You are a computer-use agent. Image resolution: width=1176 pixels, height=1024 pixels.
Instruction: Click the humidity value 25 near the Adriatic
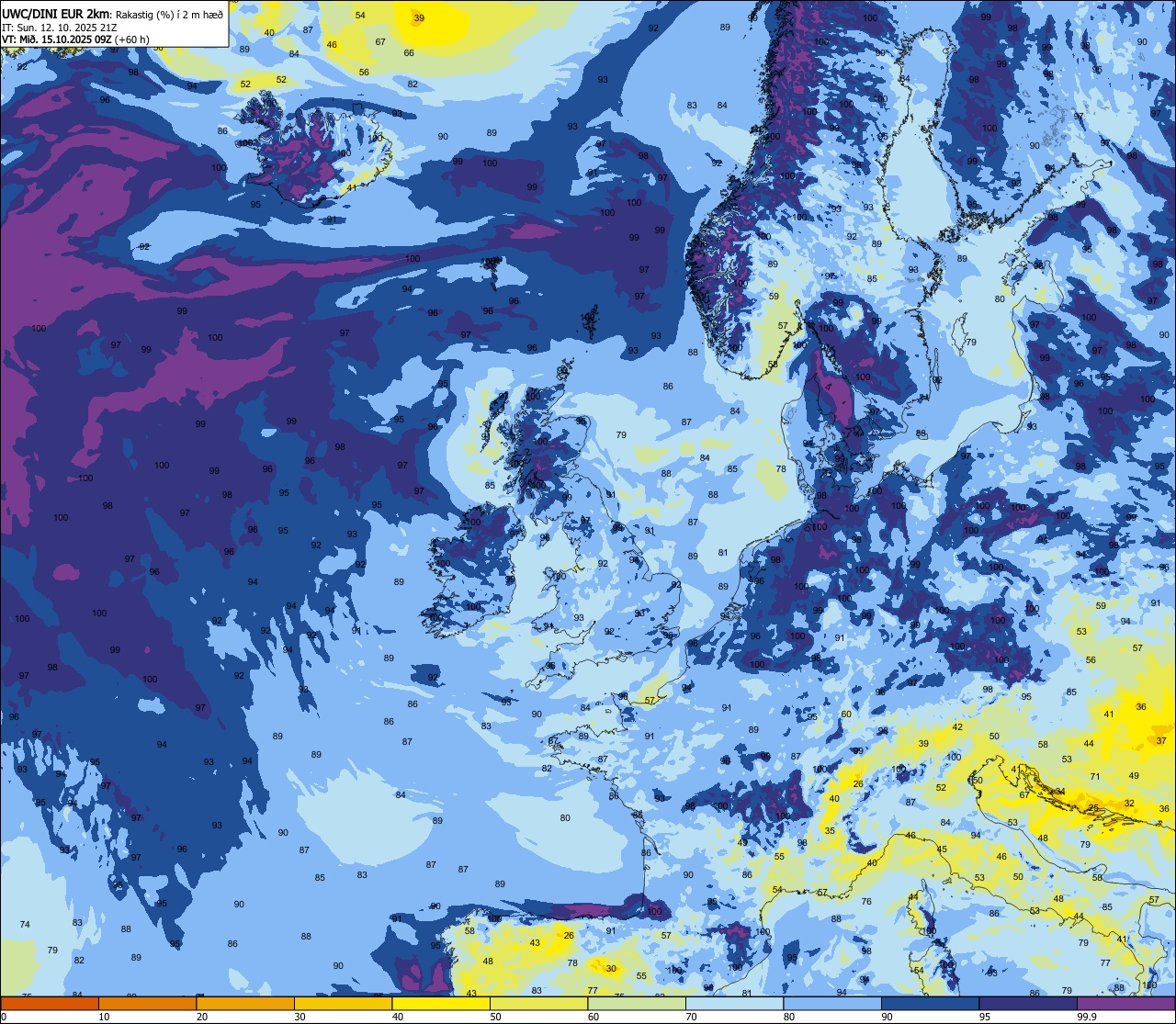pos(1093,808)
